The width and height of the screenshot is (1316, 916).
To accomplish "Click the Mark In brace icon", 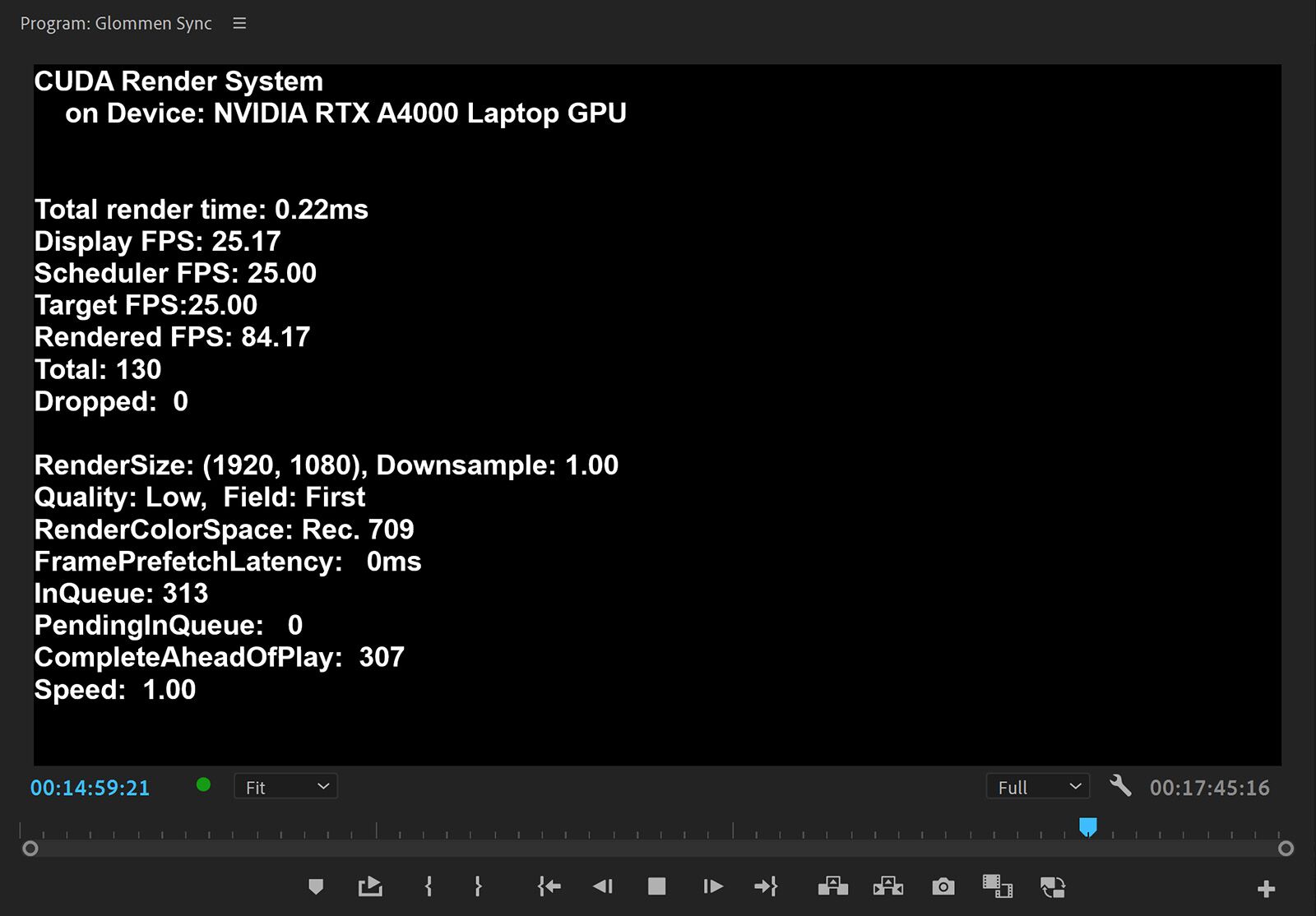I will [429, 886].
